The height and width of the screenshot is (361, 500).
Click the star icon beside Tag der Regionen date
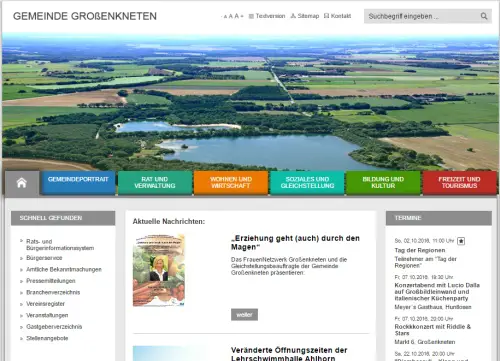click(x=461, y=241)
